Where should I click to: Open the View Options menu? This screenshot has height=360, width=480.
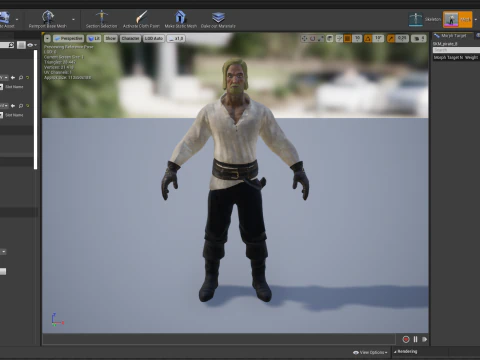point(370,352)
